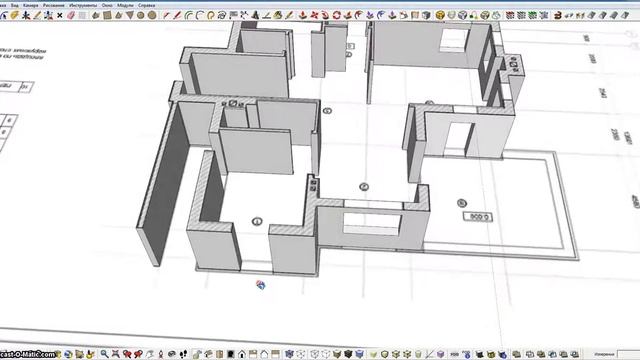The width and height of the screenshot is (640, 360).
Task: Select the upright triangle shape tool
Action: (x=118, y=16)
